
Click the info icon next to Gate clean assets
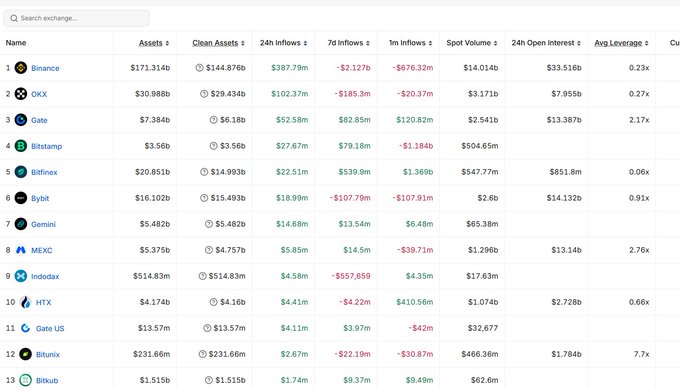tap(213, 120)
